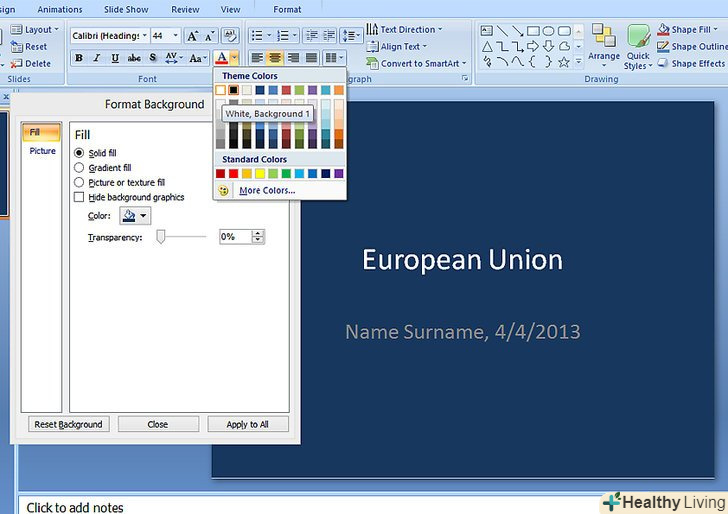Toggle bold formatting
Image resolution: width=728 pixels, height=514 pixels.
[x=79, y=58]
